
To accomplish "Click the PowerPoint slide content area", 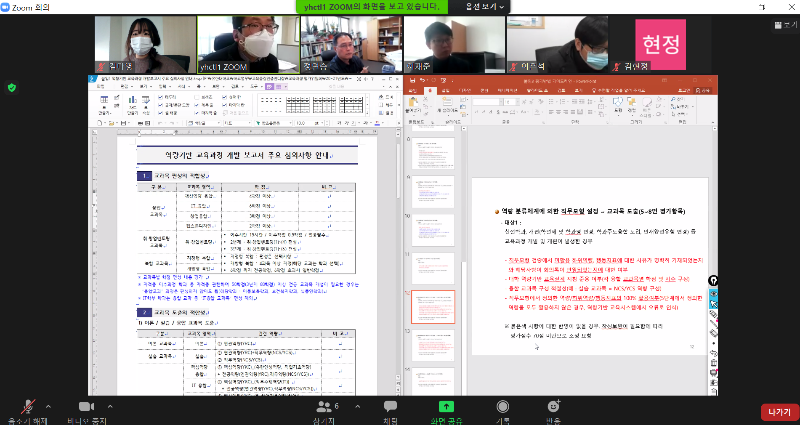I will 590,266.
